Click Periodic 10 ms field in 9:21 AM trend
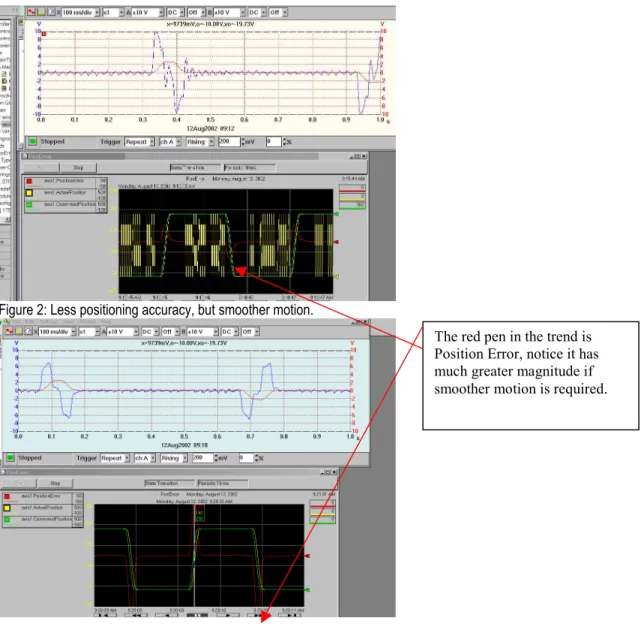 [x=223, y=483]
